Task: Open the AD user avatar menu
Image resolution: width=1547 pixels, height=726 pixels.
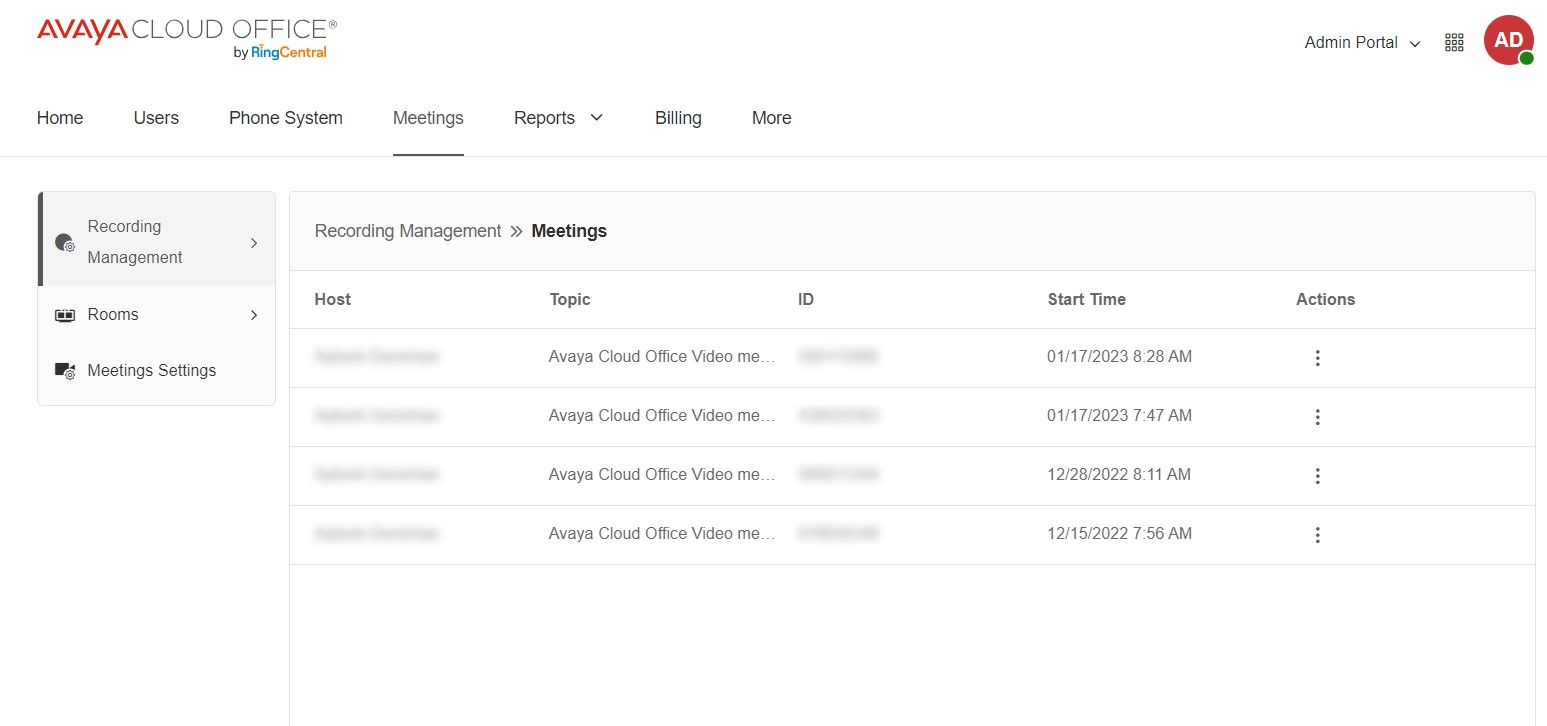Action: point(1508,41)
